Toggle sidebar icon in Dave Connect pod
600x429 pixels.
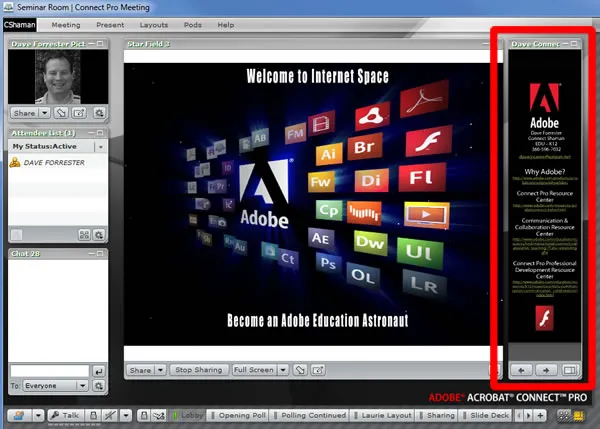(x=569, y=370)
